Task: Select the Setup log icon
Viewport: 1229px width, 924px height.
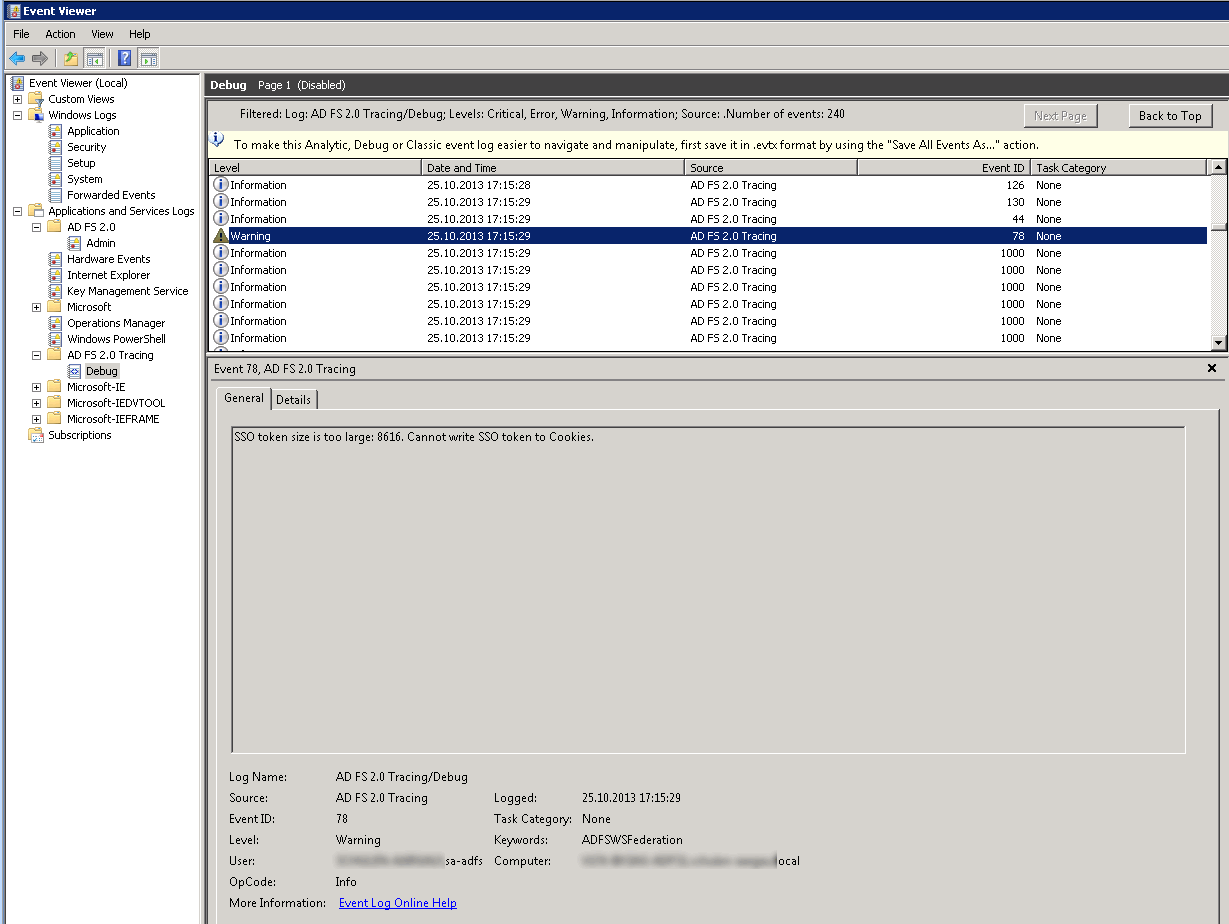Action: click(x=56, y=163)
